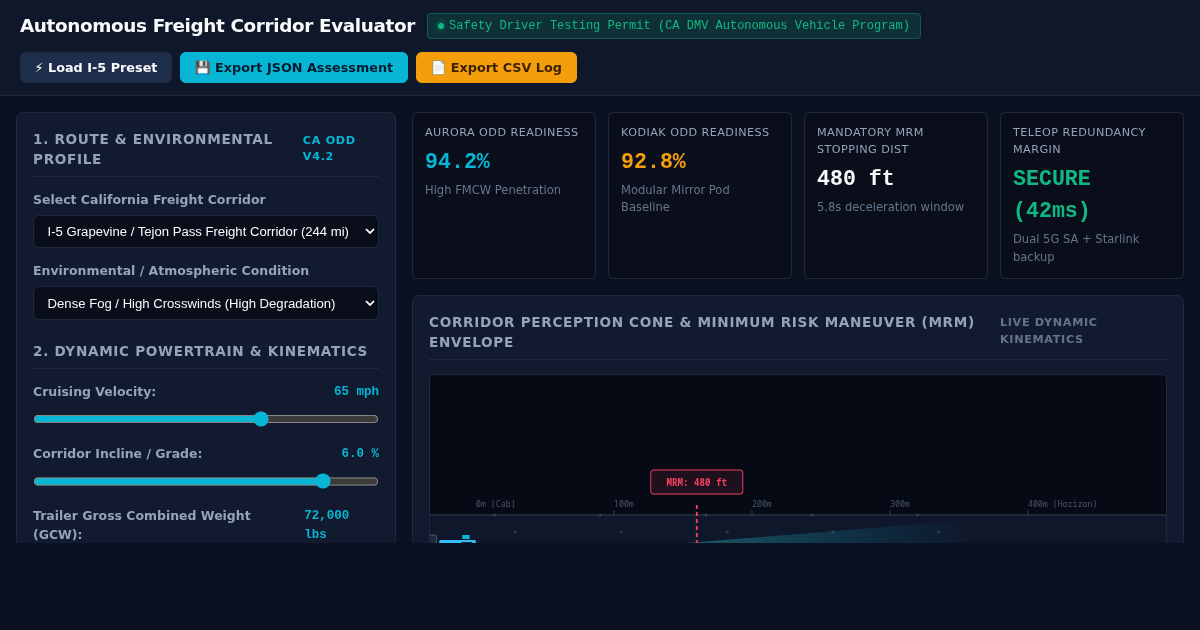Export the CSV Log

(x=496, y=67)
